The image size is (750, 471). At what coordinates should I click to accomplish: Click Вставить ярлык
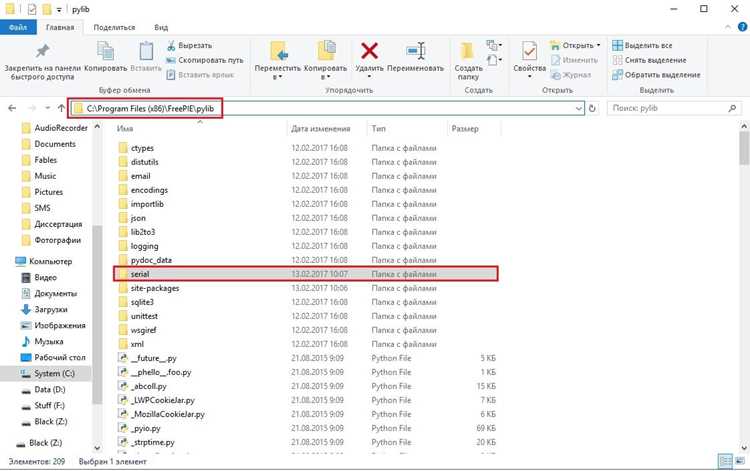click(200, 75)
